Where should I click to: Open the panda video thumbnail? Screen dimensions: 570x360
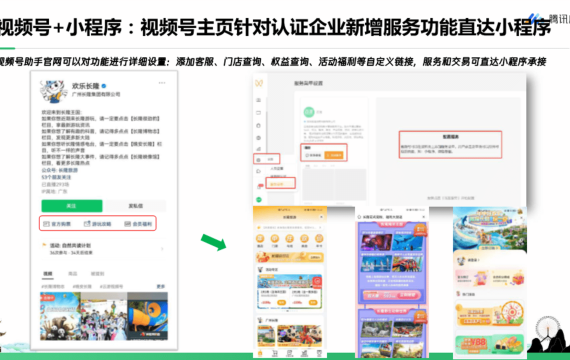[60, 316]
